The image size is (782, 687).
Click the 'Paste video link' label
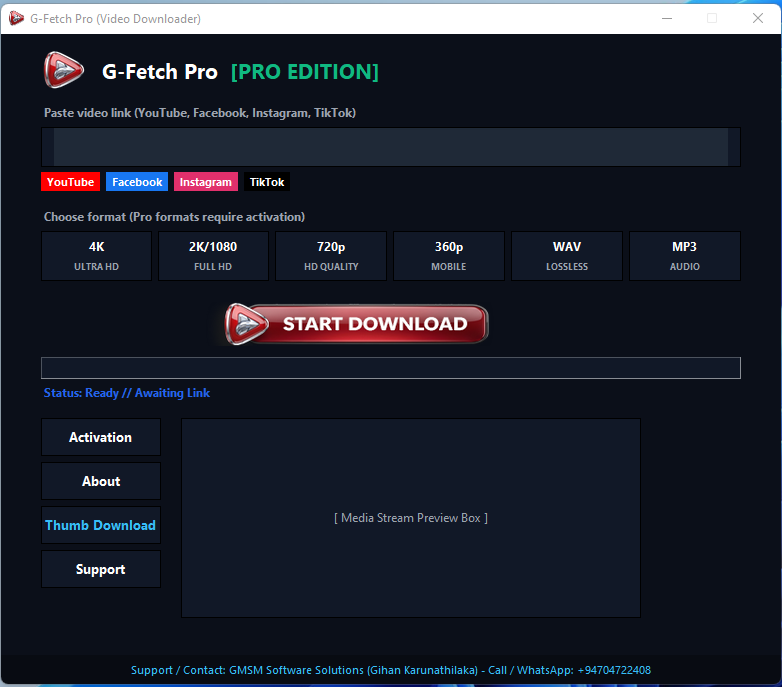click(x=199, y=113)
